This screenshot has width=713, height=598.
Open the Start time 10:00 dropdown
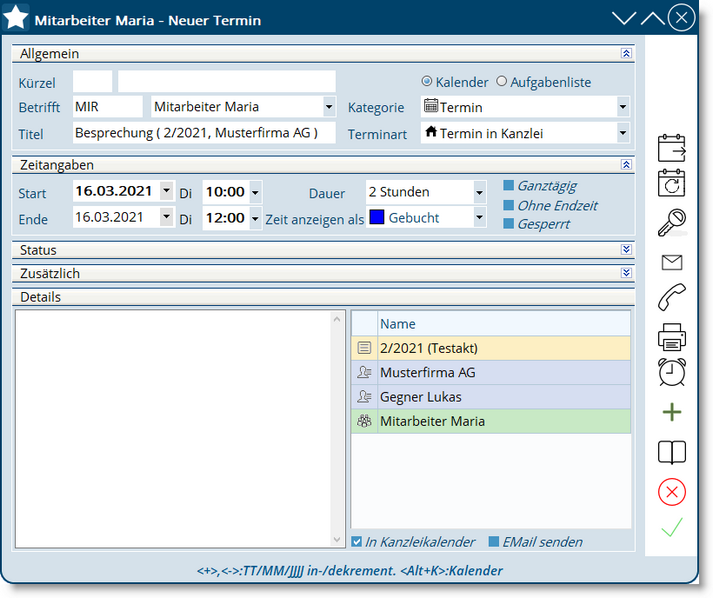point(255,192)
